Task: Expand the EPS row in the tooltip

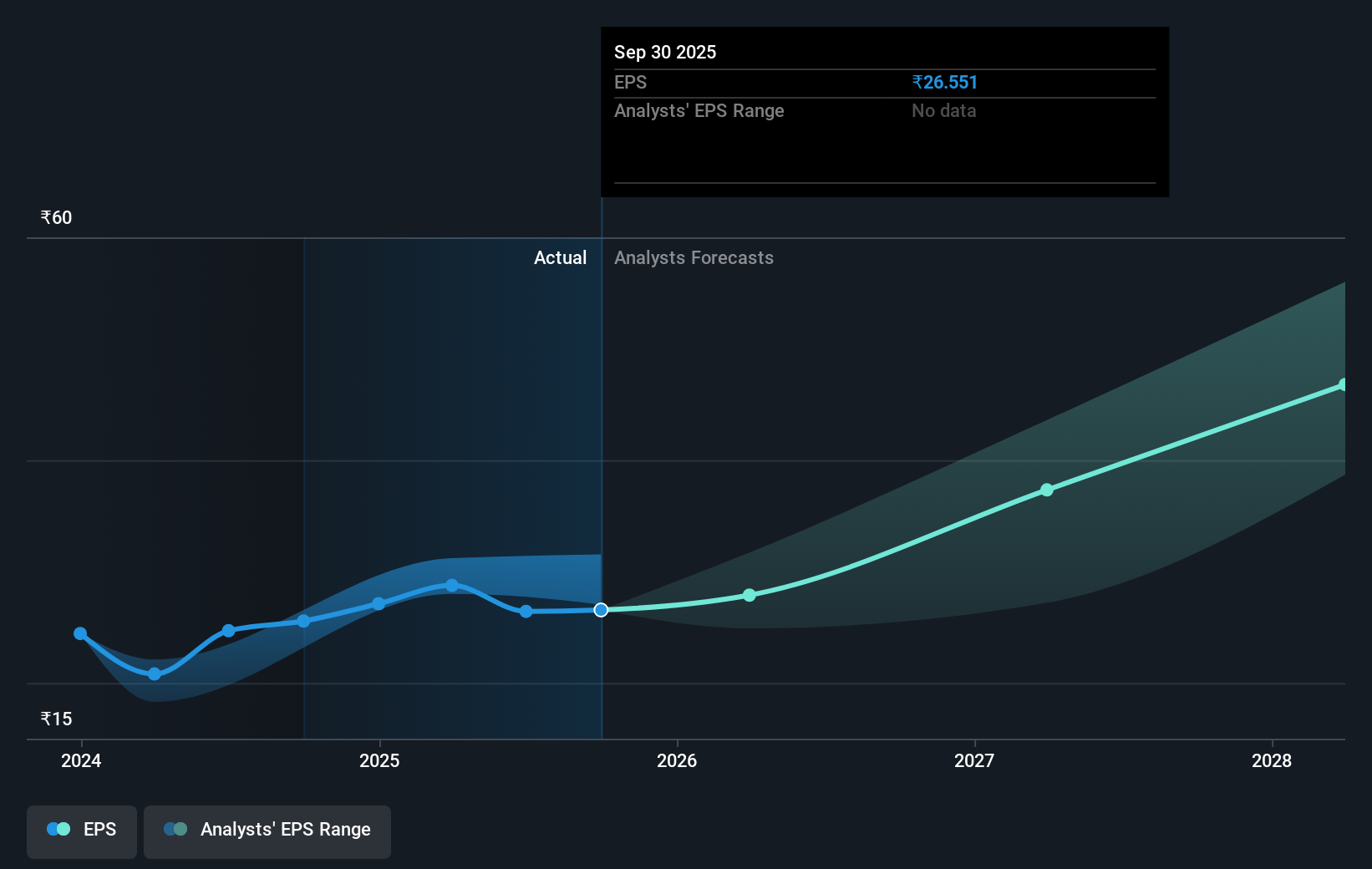Action: click(632, 82)
